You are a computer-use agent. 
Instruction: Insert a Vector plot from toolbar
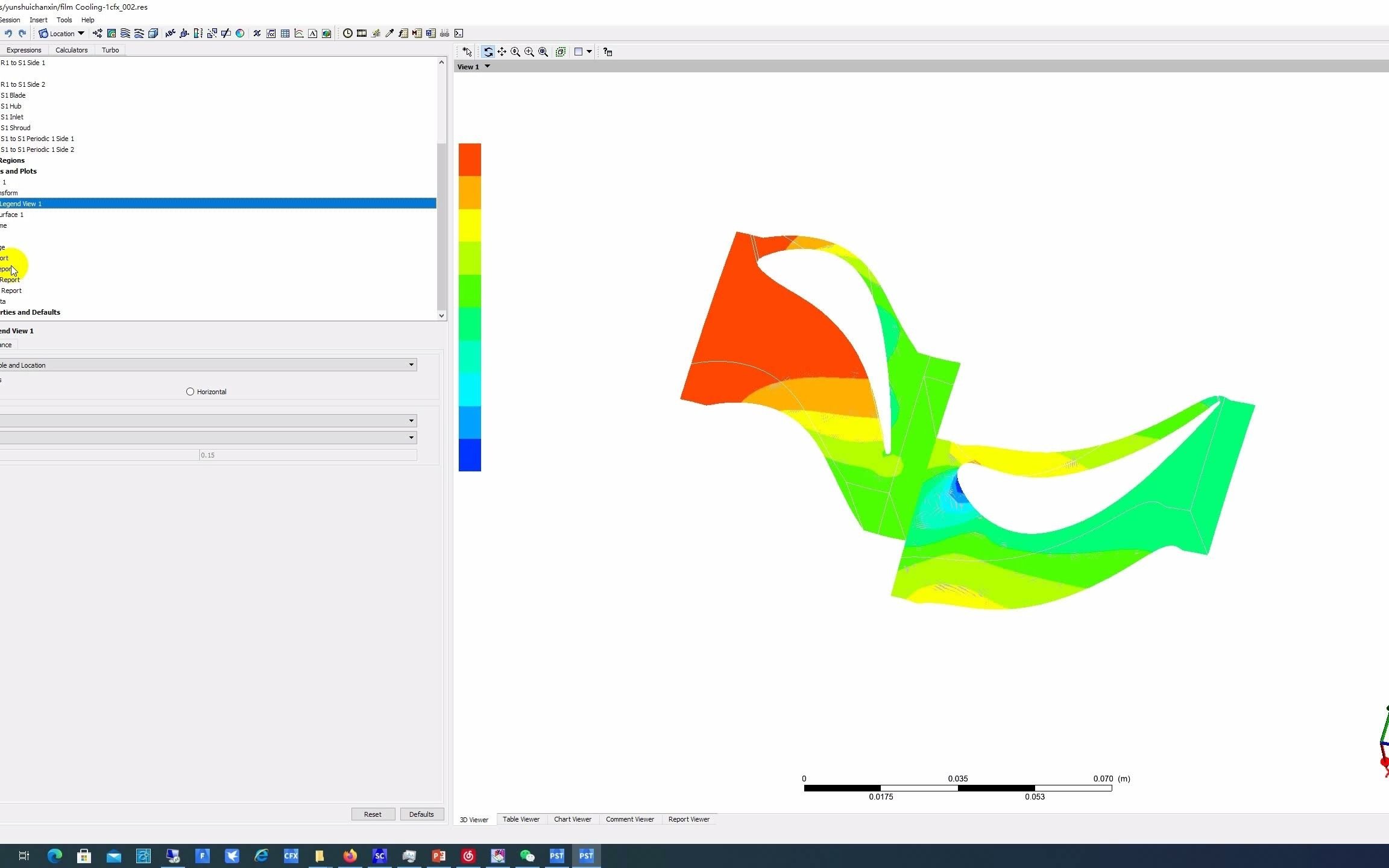coord(97,34)
